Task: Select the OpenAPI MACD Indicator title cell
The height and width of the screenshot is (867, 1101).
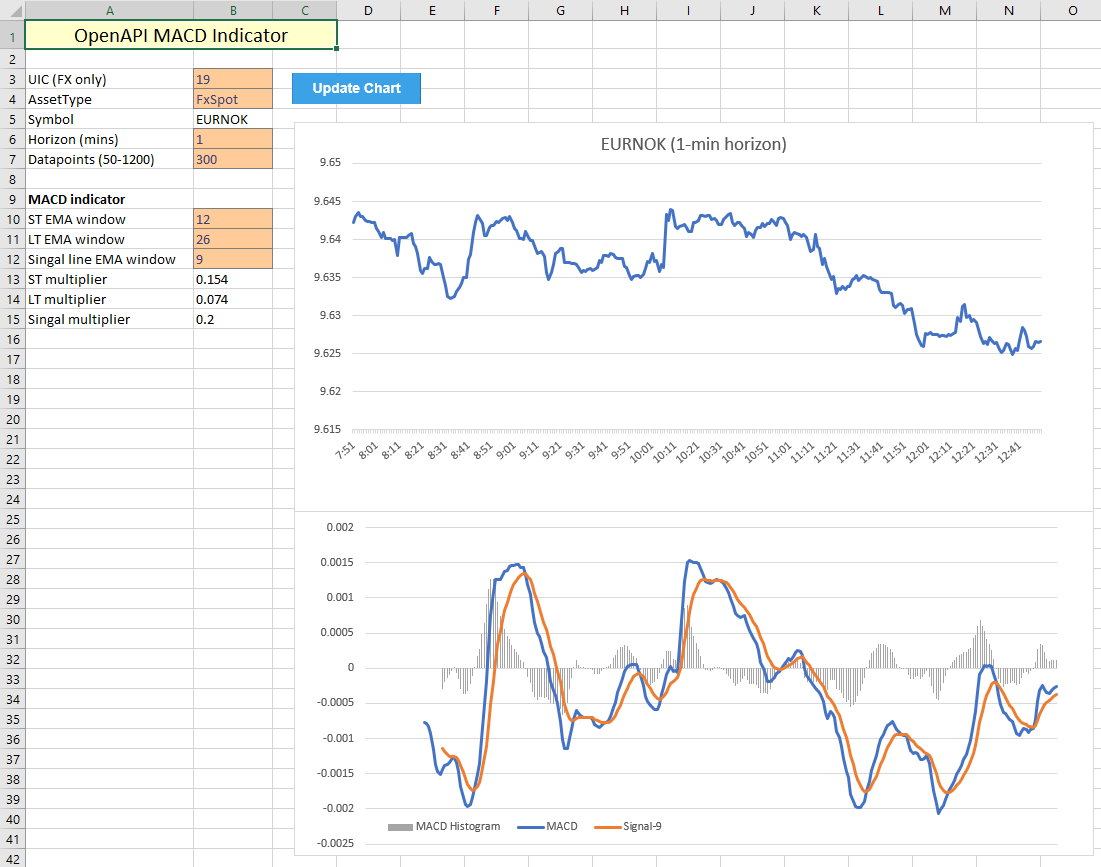Action: click(x=180, y=36)
